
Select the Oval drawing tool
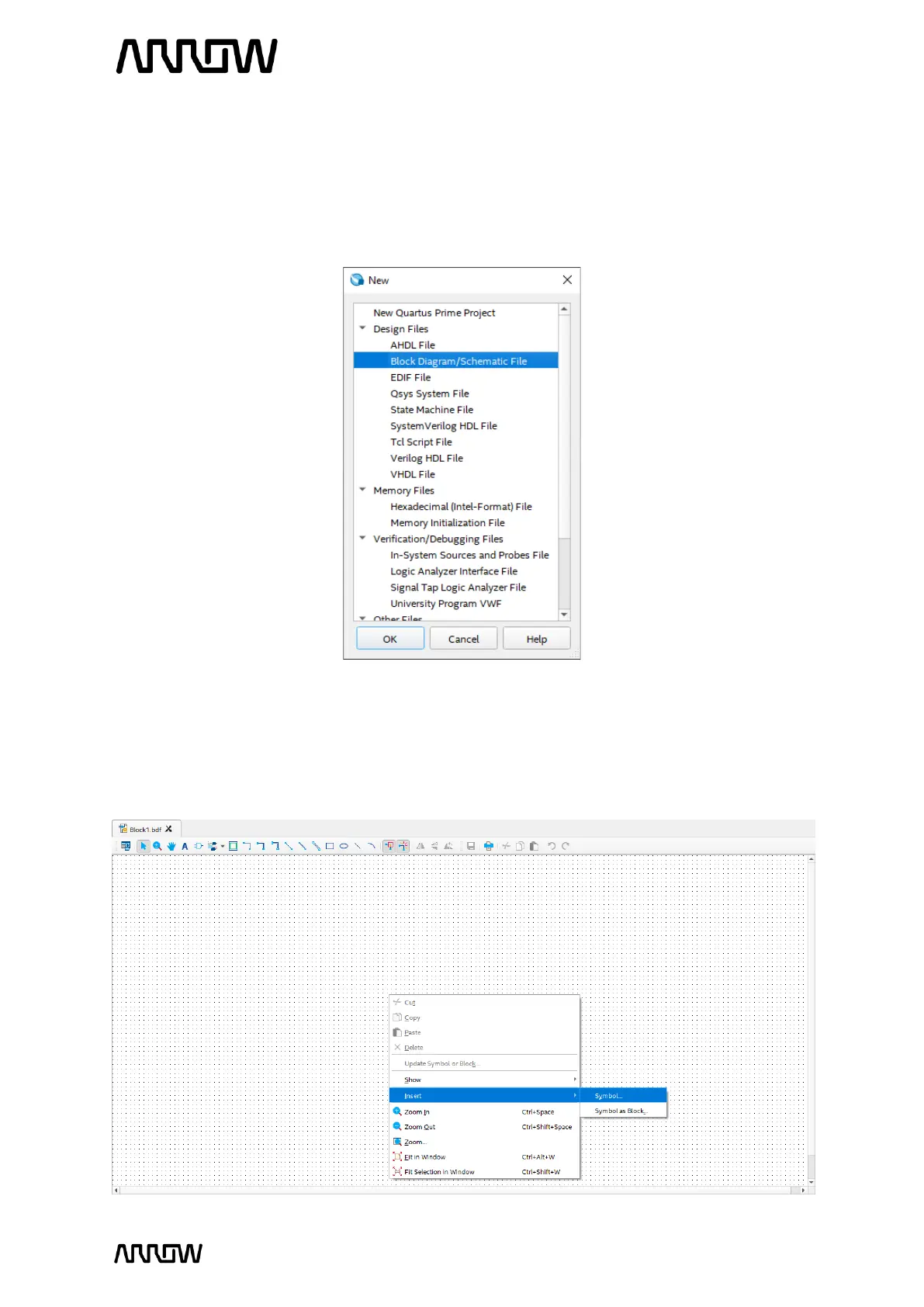pyautogui.click(x=344, y=846)
